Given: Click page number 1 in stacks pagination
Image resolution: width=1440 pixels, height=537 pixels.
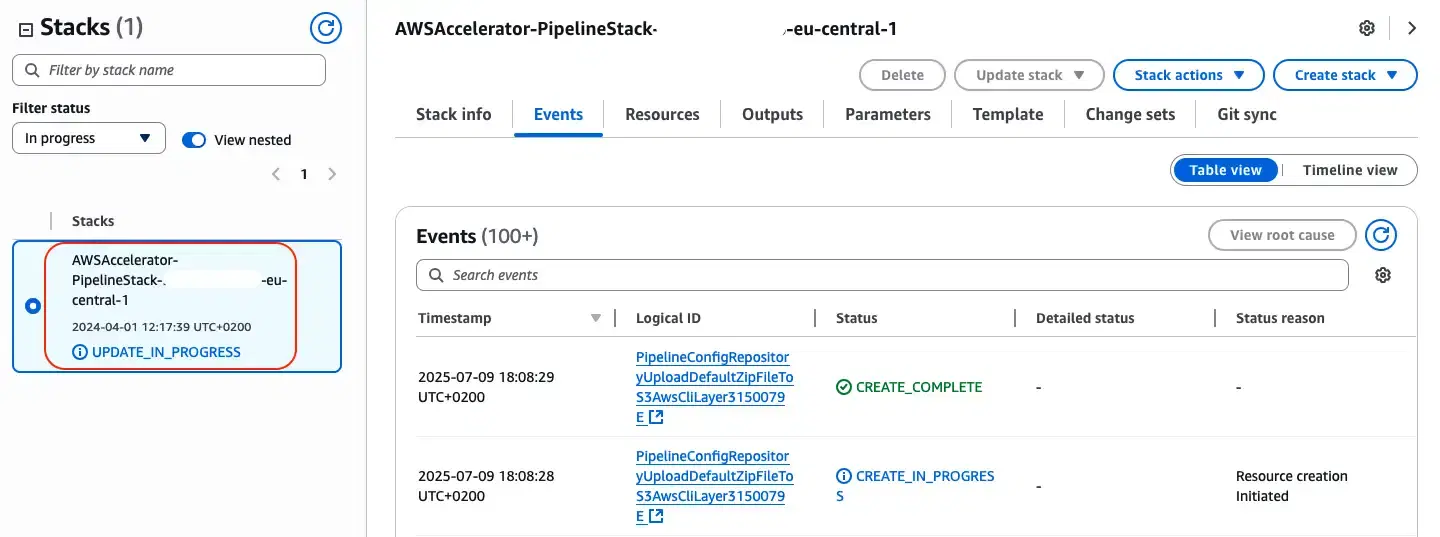Looking at the screenshot, I should [x=304, y=174].
